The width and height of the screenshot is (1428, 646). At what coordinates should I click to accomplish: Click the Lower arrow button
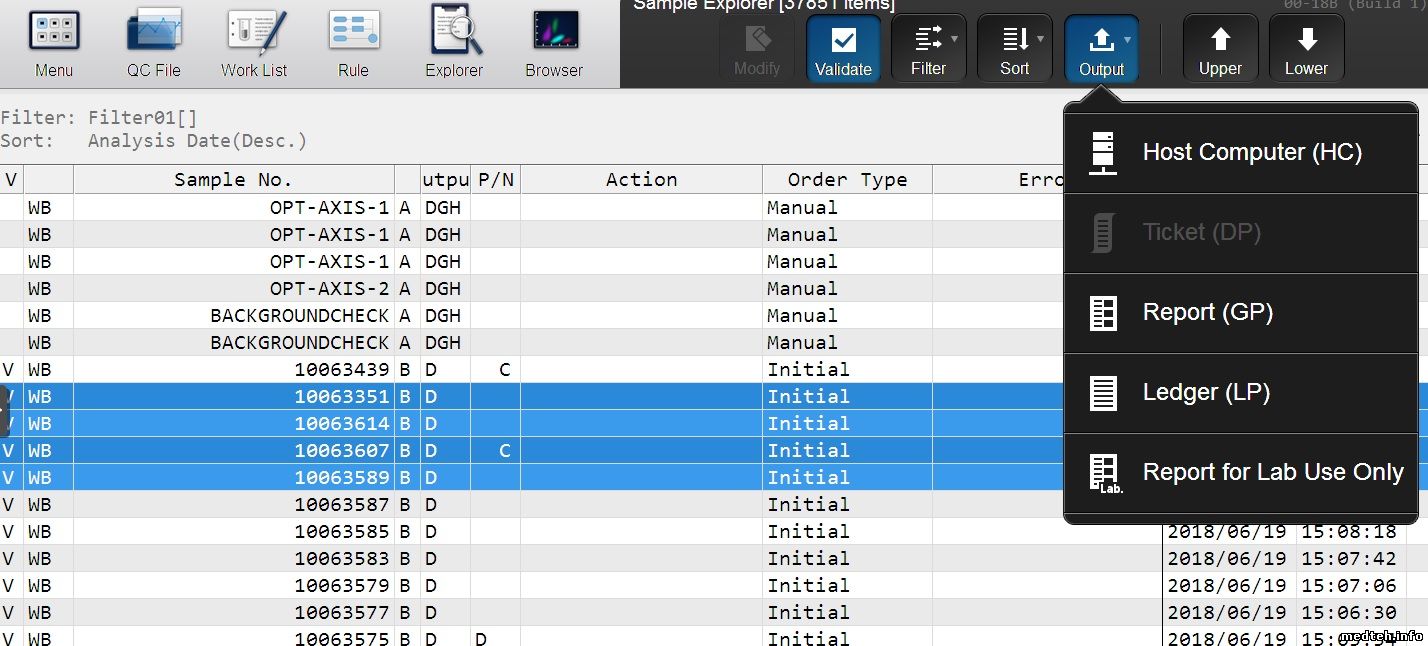[1306, 49]
